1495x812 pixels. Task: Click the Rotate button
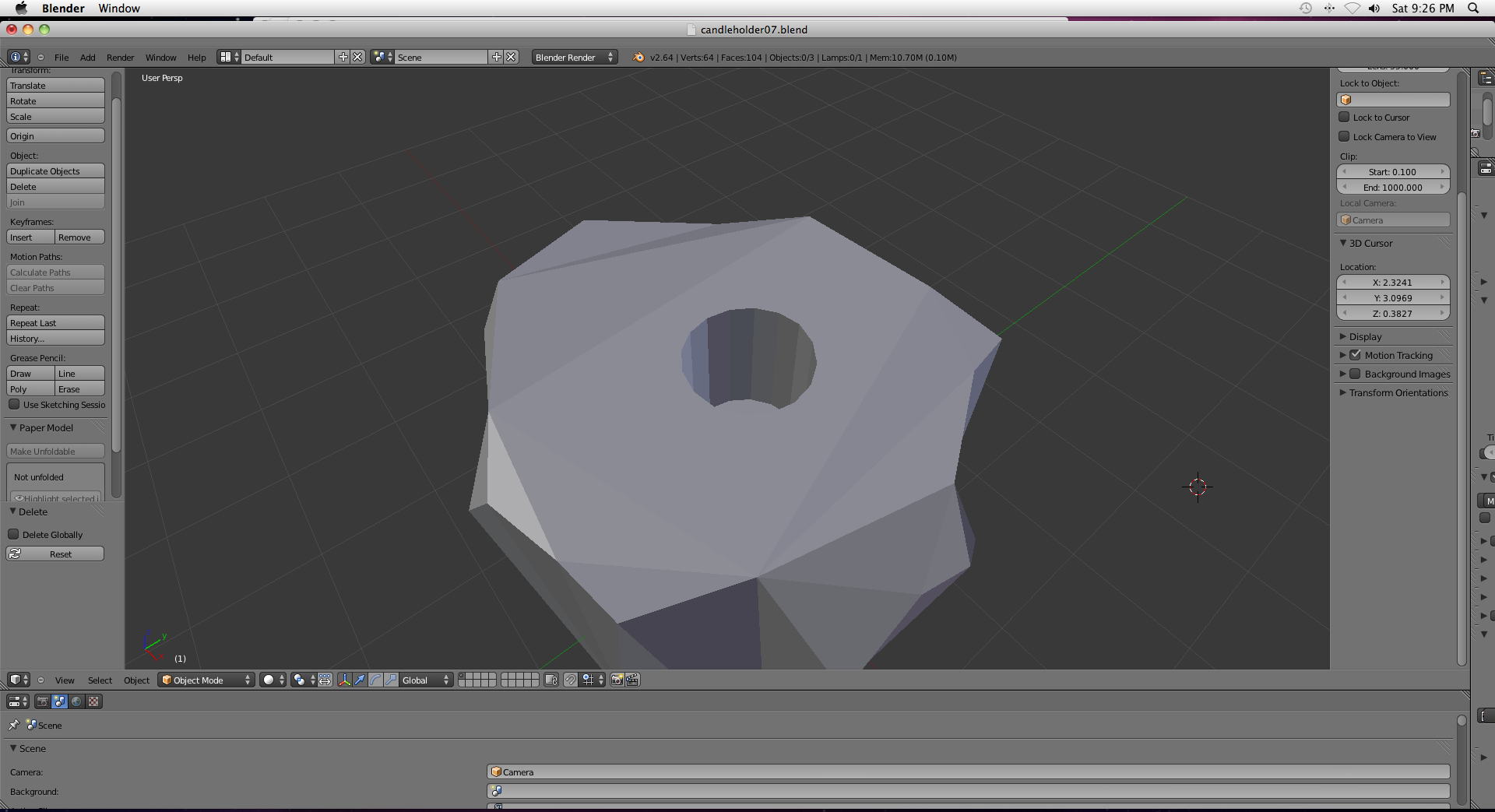click(55, 100)
